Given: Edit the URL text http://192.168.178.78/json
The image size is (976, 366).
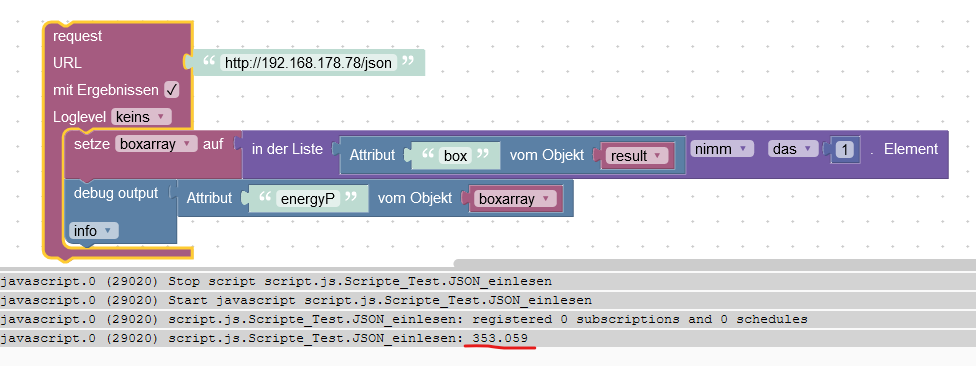Looking at the screenshot, I should coord(308,62).
